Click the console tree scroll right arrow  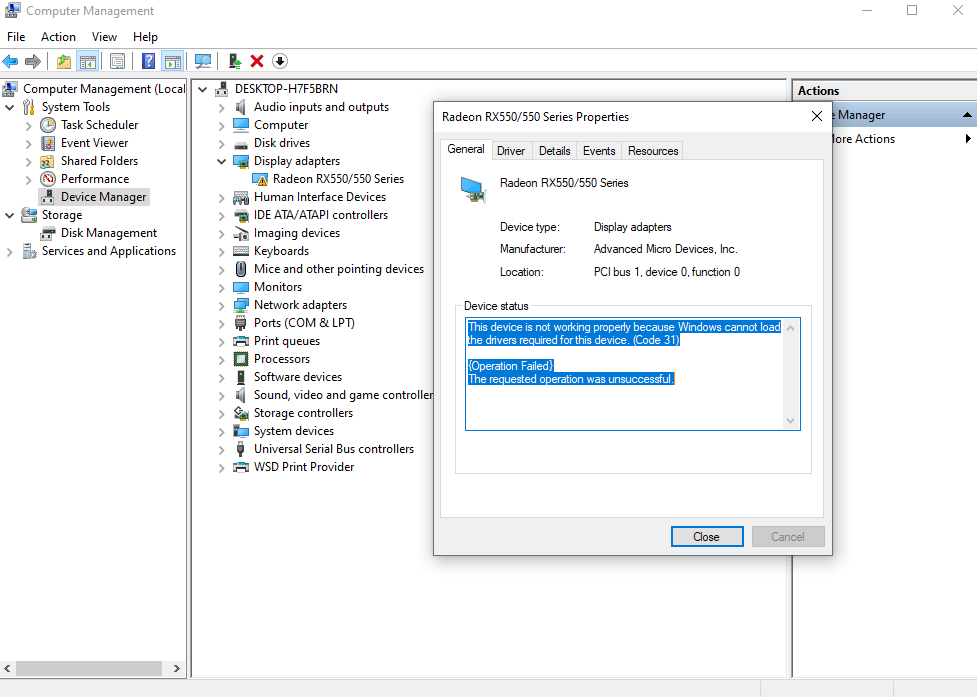176,668
